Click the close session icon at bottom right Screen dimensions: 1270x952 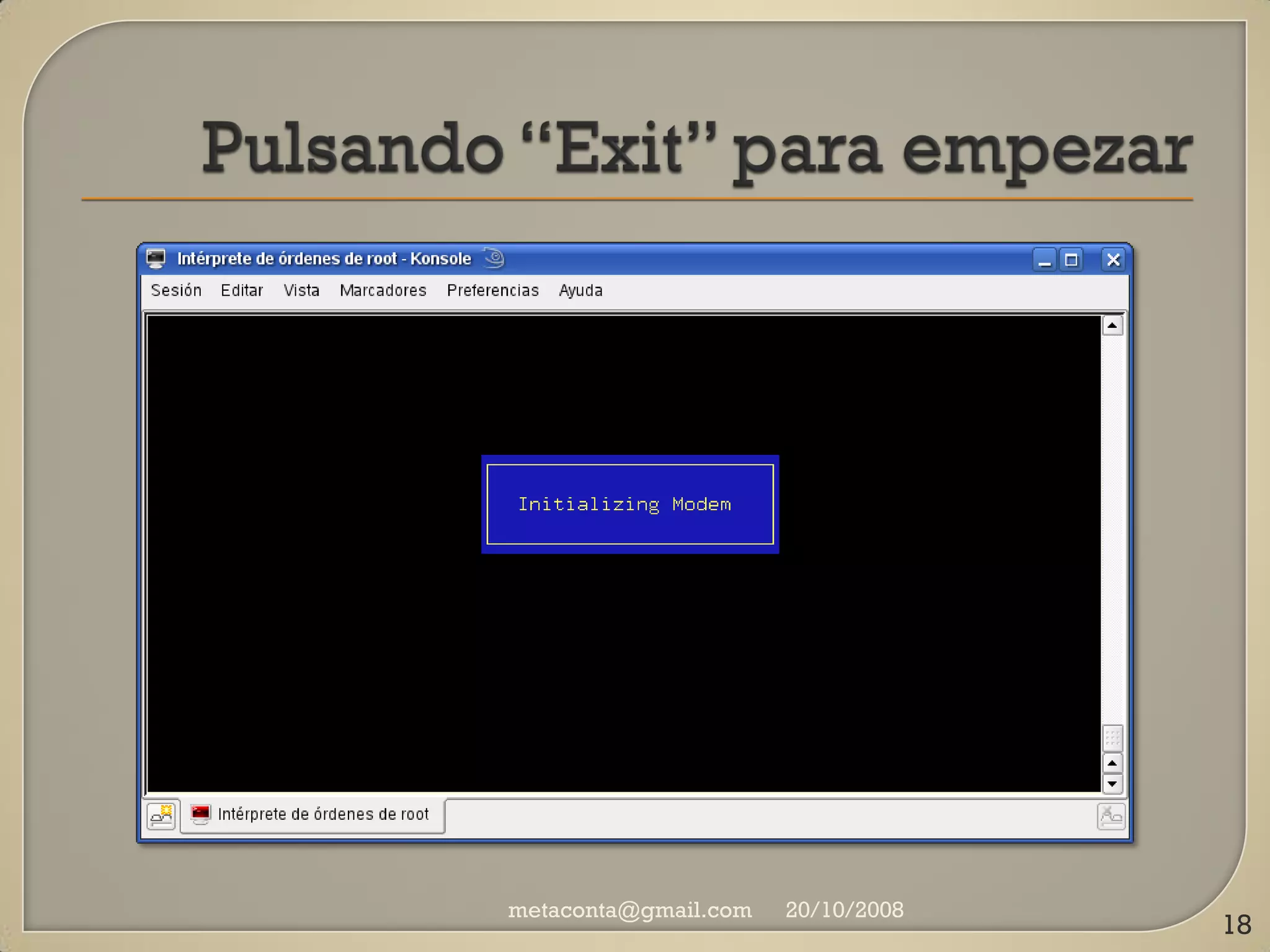point(1111,816)
